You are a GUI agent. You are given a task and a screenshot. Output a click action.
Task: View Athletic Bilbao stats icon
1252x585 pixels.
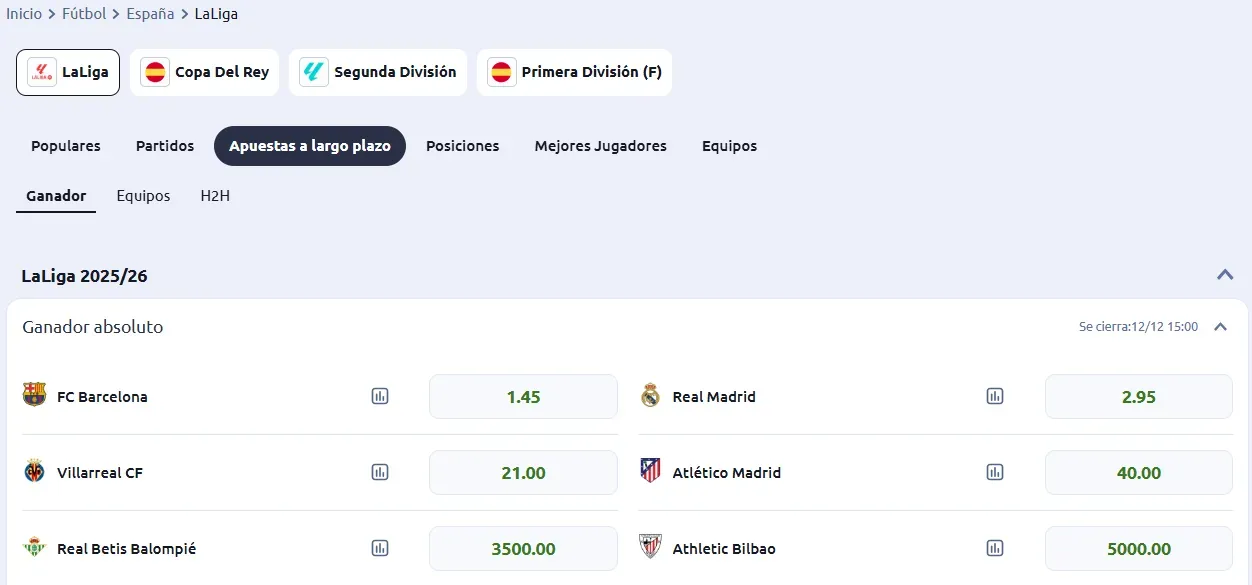point(995,549)
